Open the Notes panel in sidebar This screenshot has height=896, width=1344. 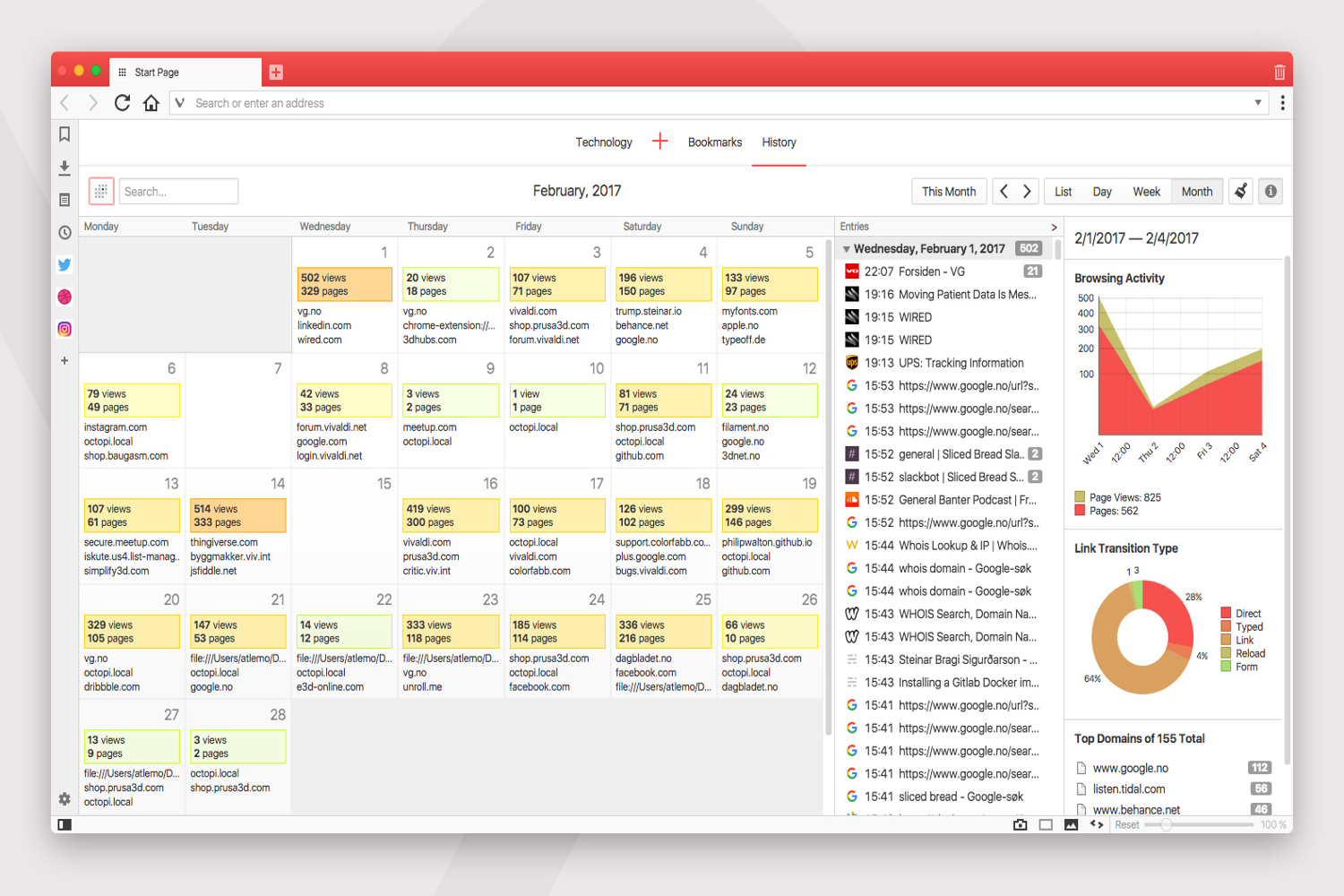click(65, 200)
